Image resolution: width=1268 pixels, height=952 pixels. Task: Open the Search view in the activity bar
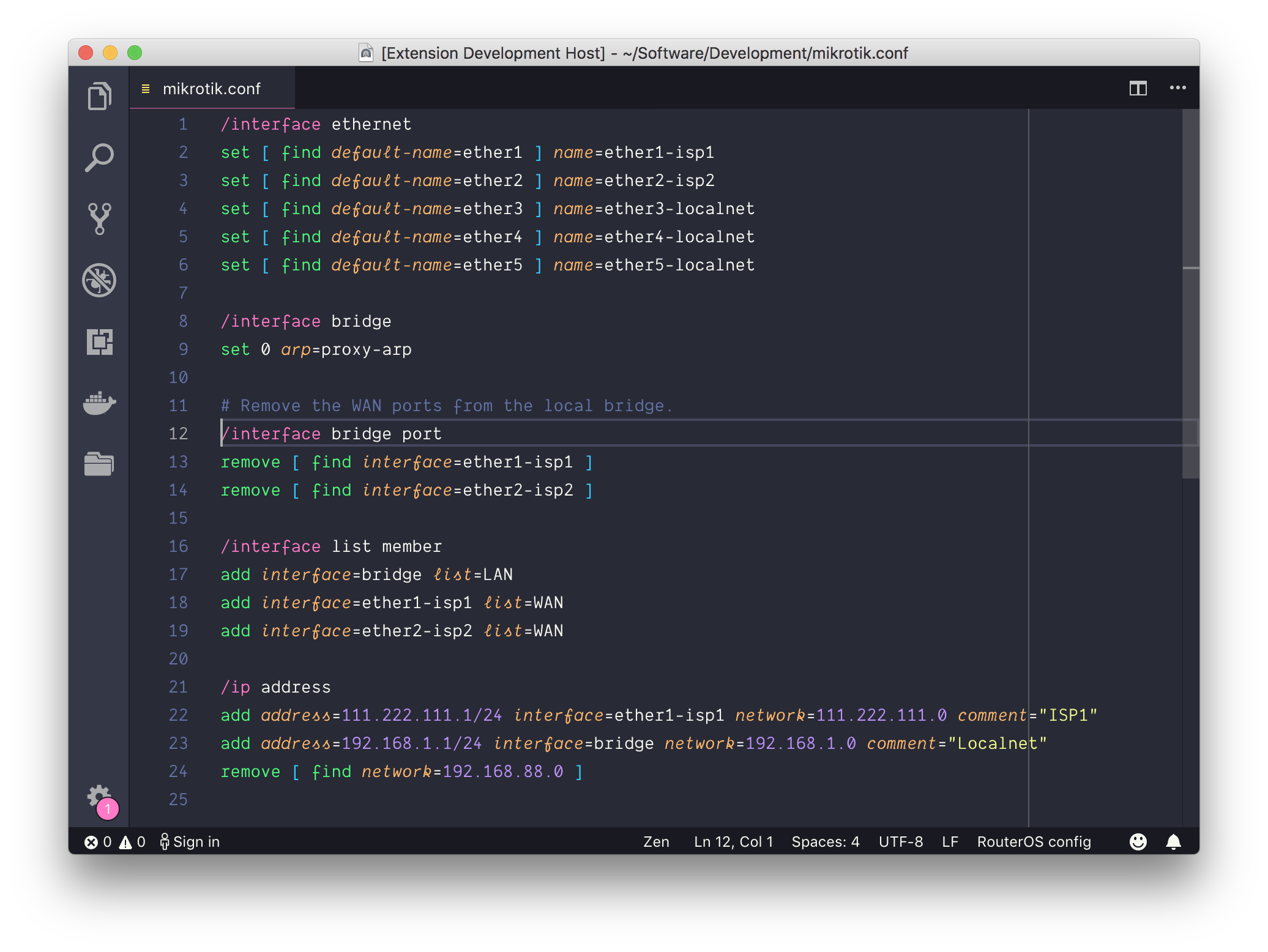coord(99,157)
